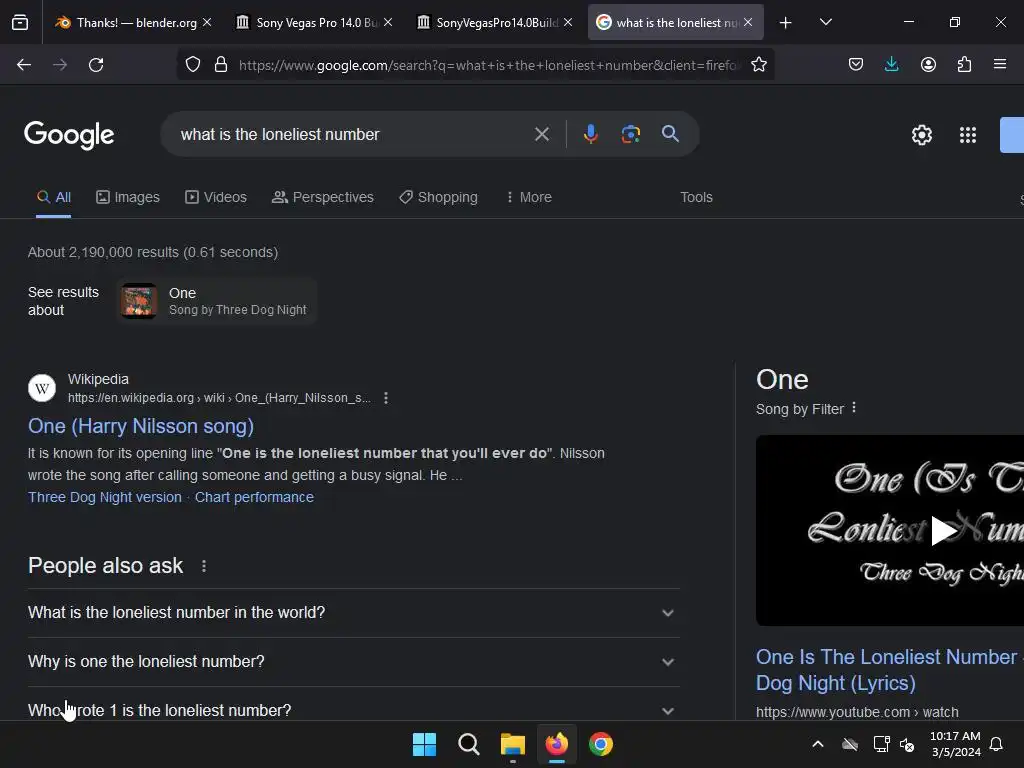Select the All results tab
Image resolution: width=1024 pixels, height=768 pixels.
click(54, 197)
